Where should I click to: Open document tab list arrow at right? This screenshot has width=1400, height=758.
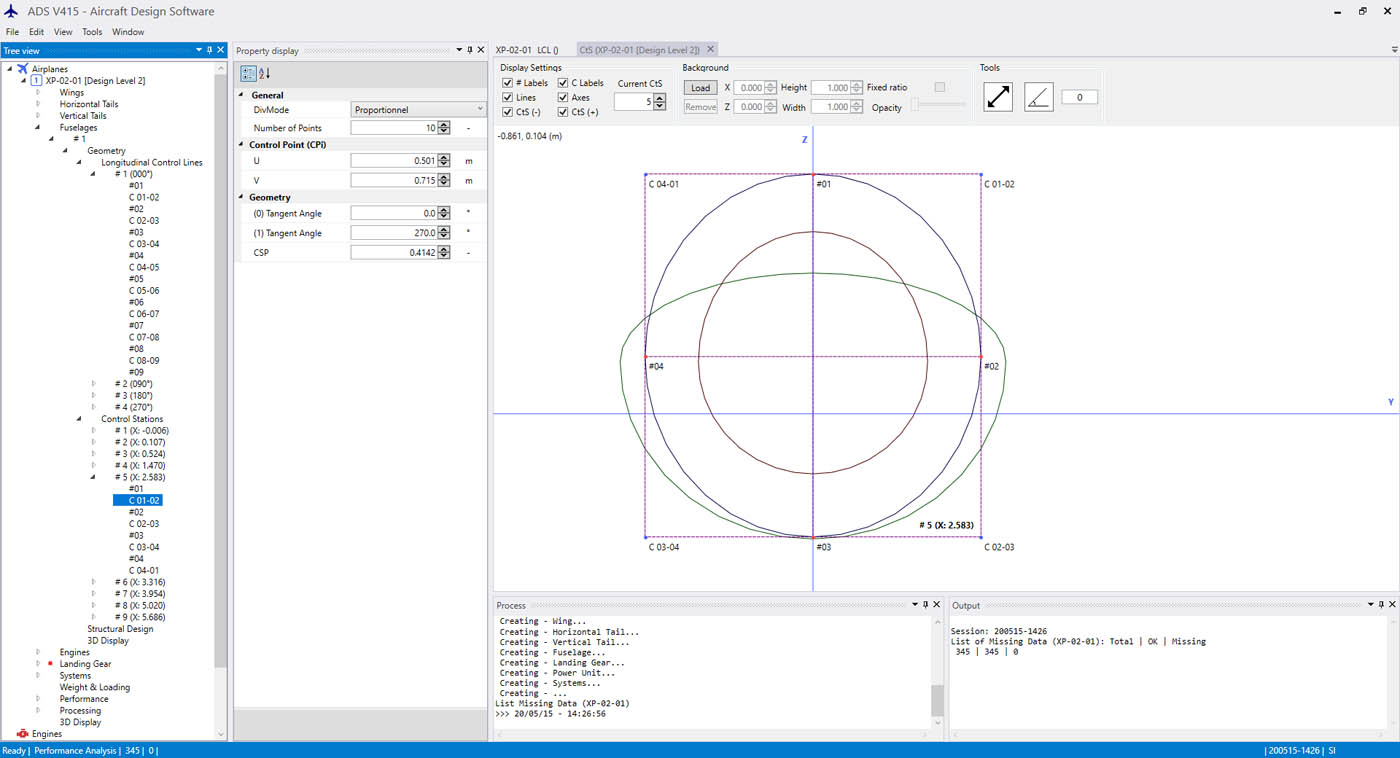(1394, 50)
